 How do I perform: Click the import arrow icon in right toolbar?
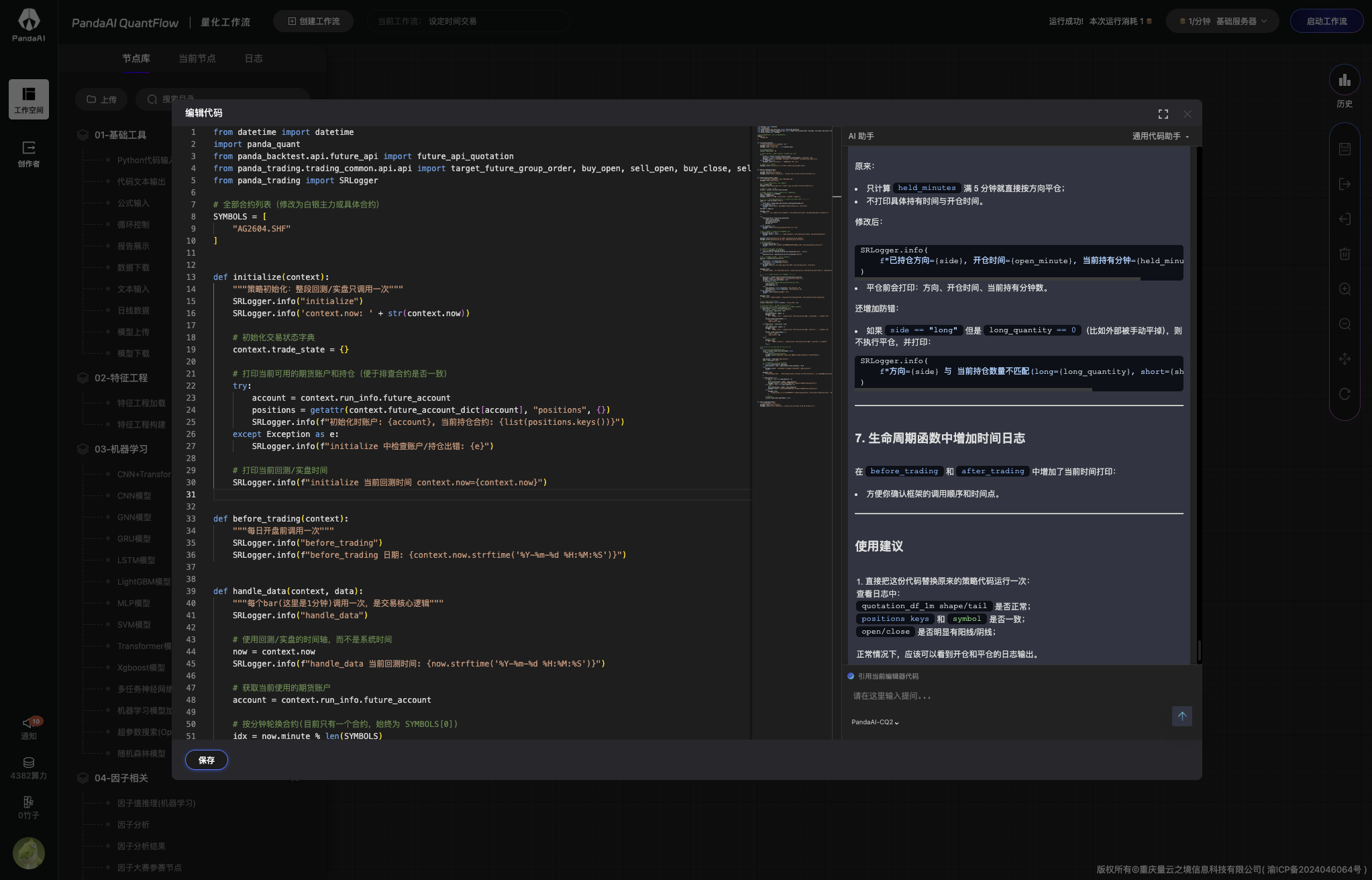point(1344,219)
